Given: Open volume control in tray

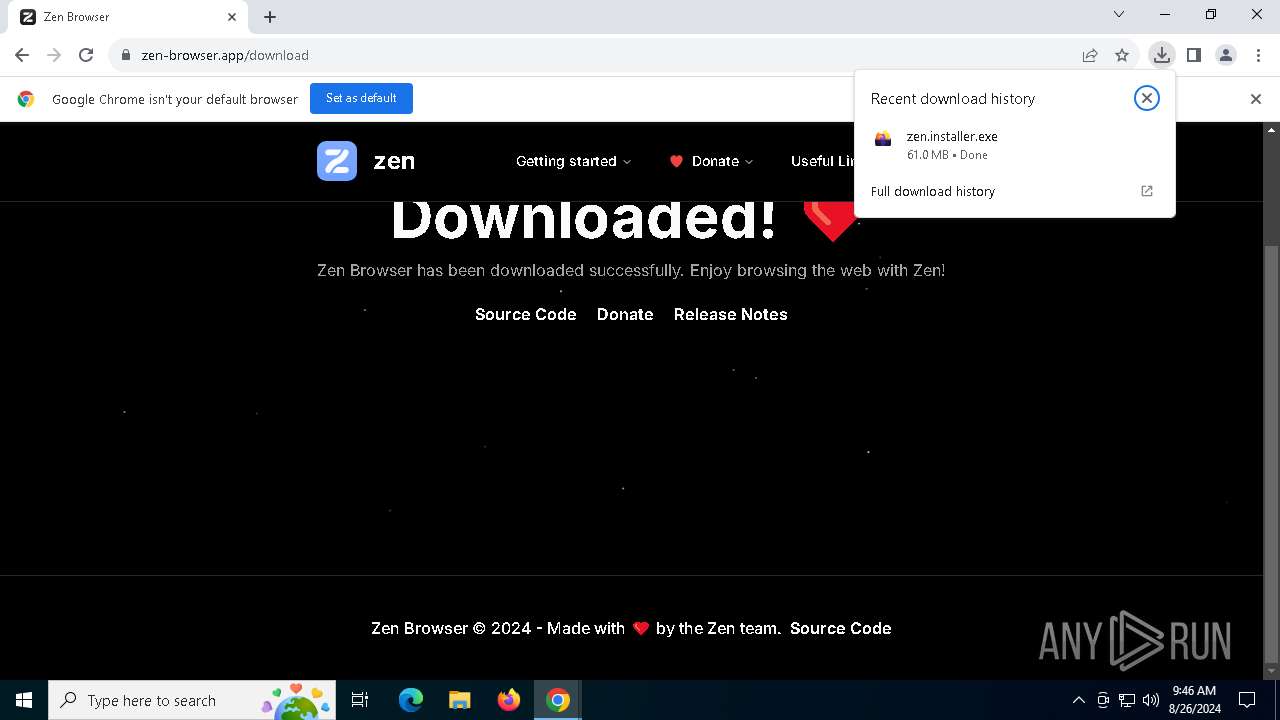Looking at the screenshot, I should [x=1151, y=700].
